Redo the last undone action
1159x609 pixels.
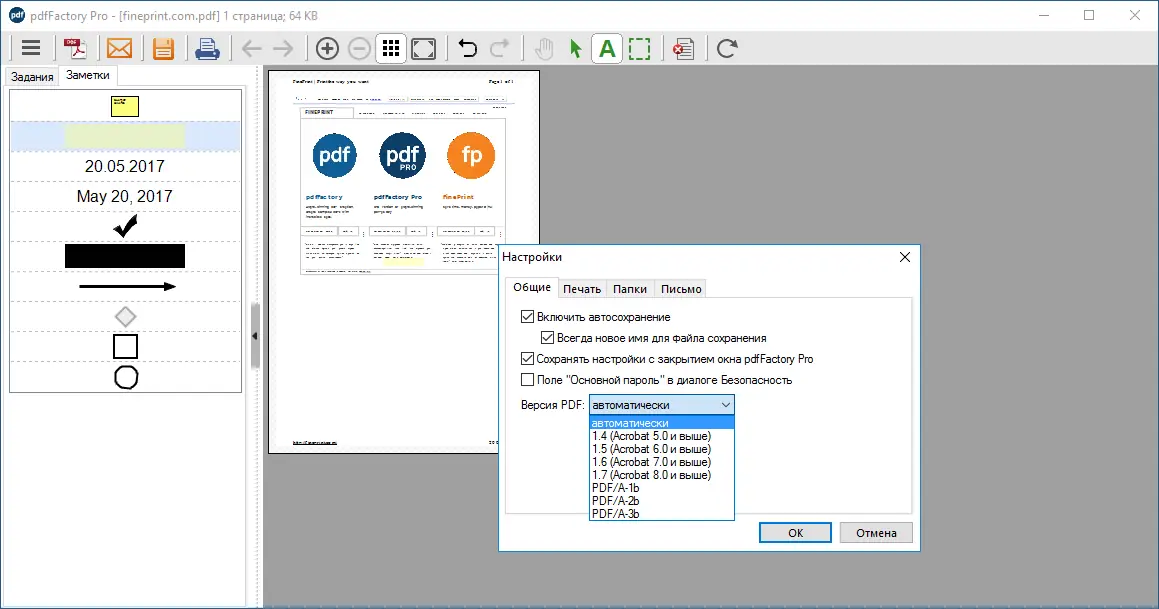(x=500, y=49)
